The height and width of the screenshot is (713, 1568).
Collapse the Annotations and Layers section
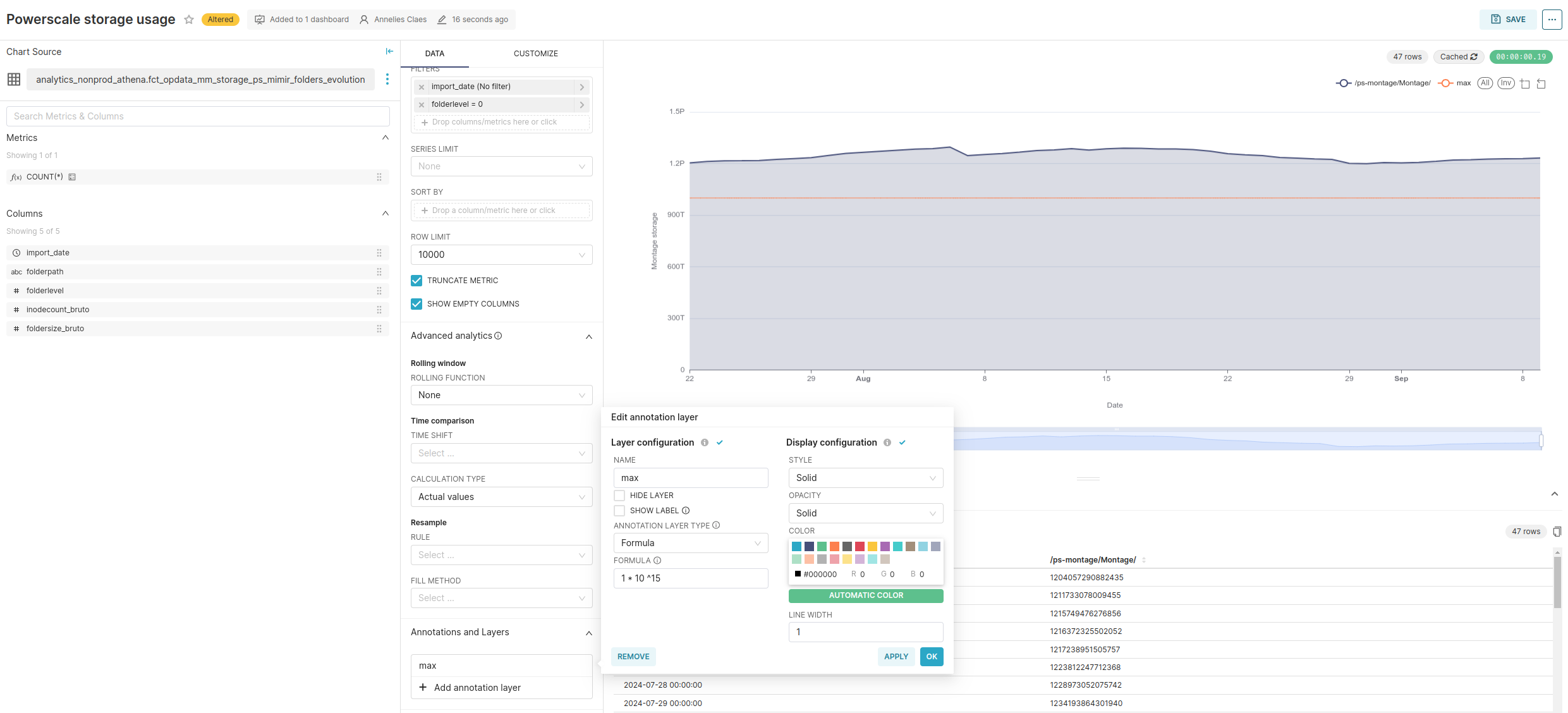[589, 633]
